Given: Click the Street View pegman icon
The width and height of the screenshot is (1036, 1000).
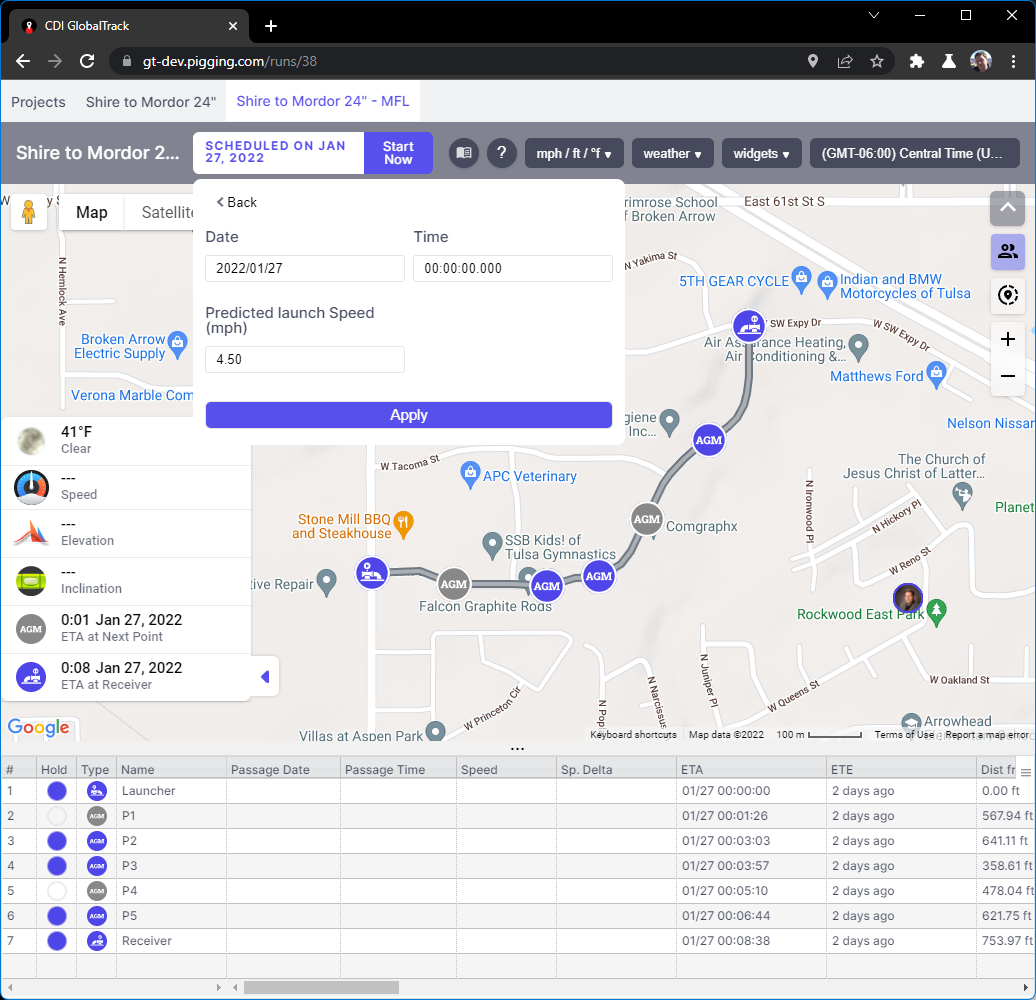Looking at the screenshot, I should (28, 212).
